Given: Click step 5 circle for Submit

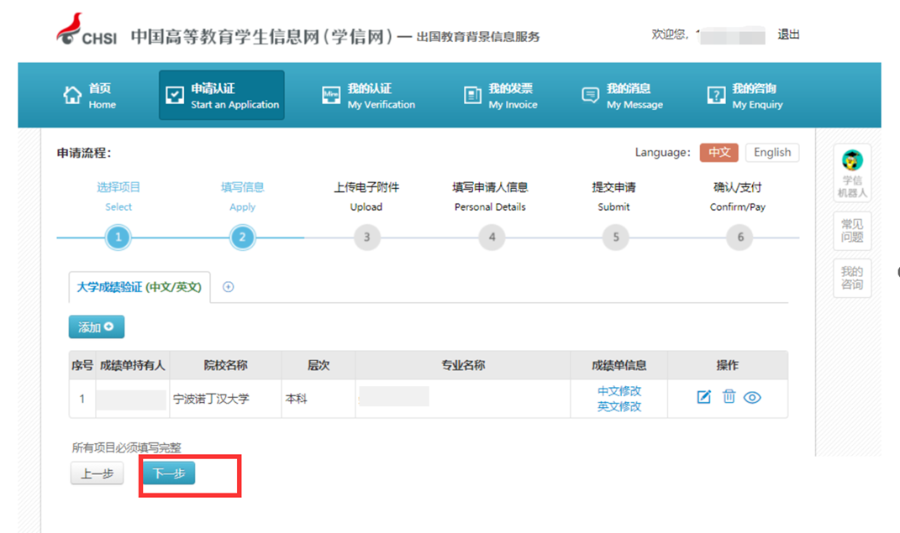Looking at the screenshot, I should (x=615, y=237).
